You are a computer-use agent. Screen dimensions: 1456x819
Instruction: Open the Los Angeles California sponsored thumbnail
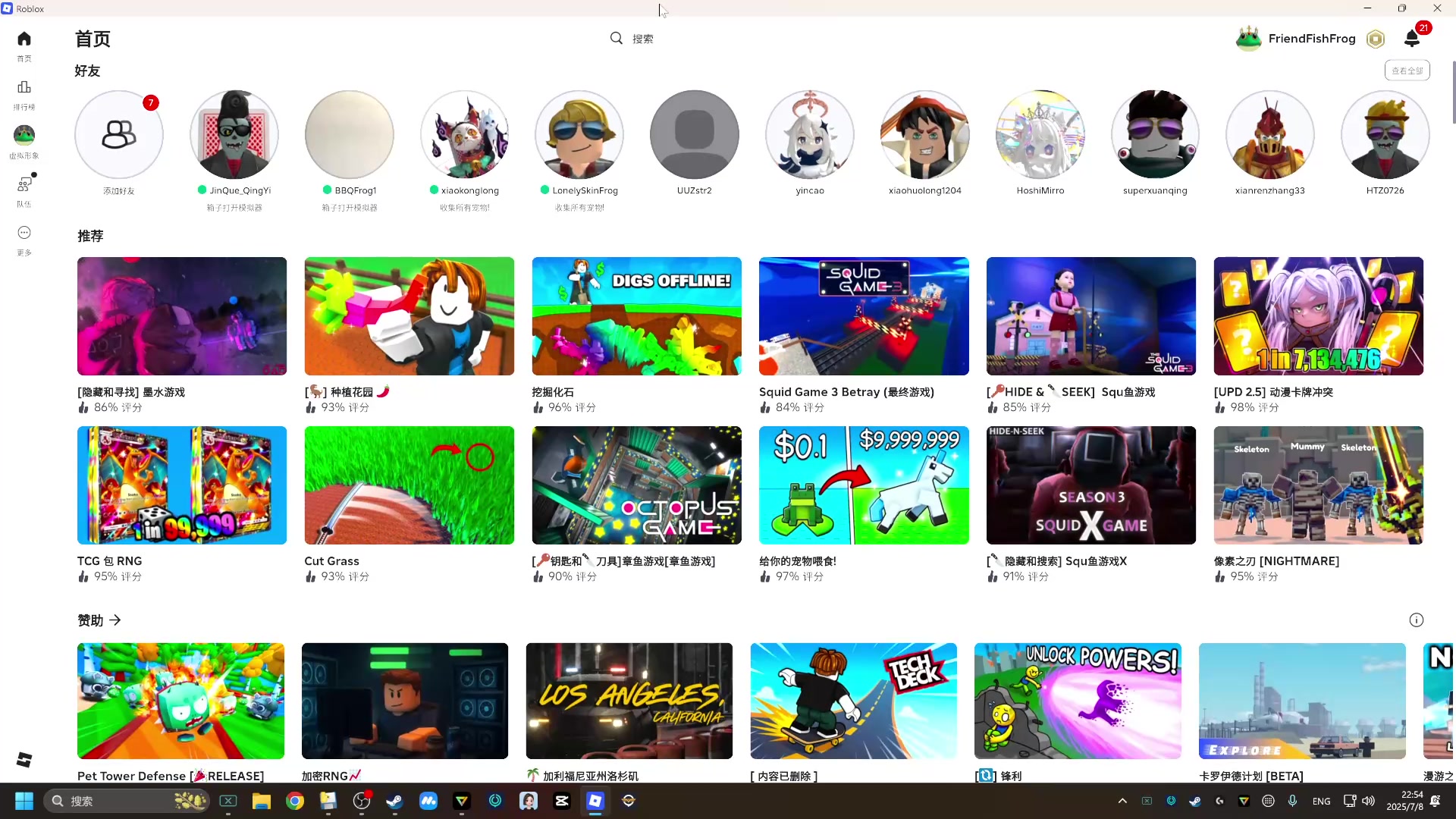(629, 701)
